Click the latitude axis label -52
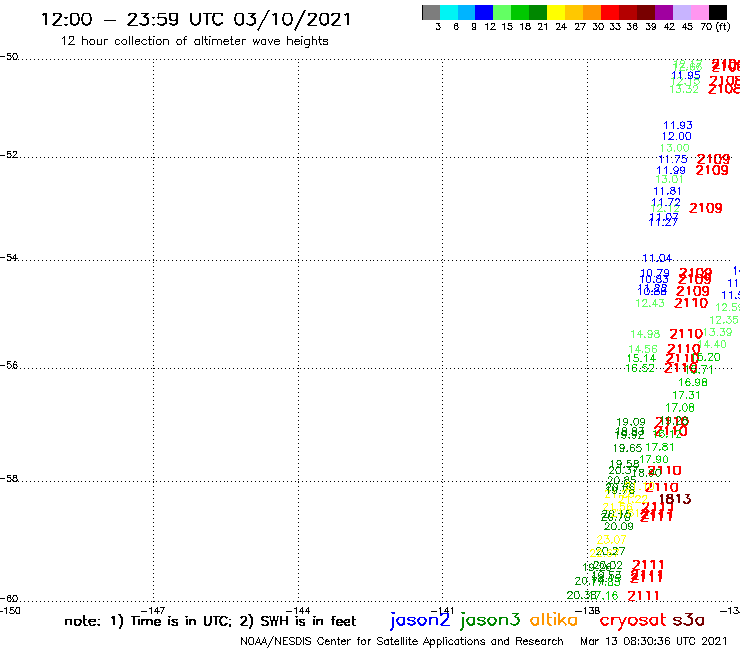Viewport: 740px width, 650px height. tap(9, 155)
